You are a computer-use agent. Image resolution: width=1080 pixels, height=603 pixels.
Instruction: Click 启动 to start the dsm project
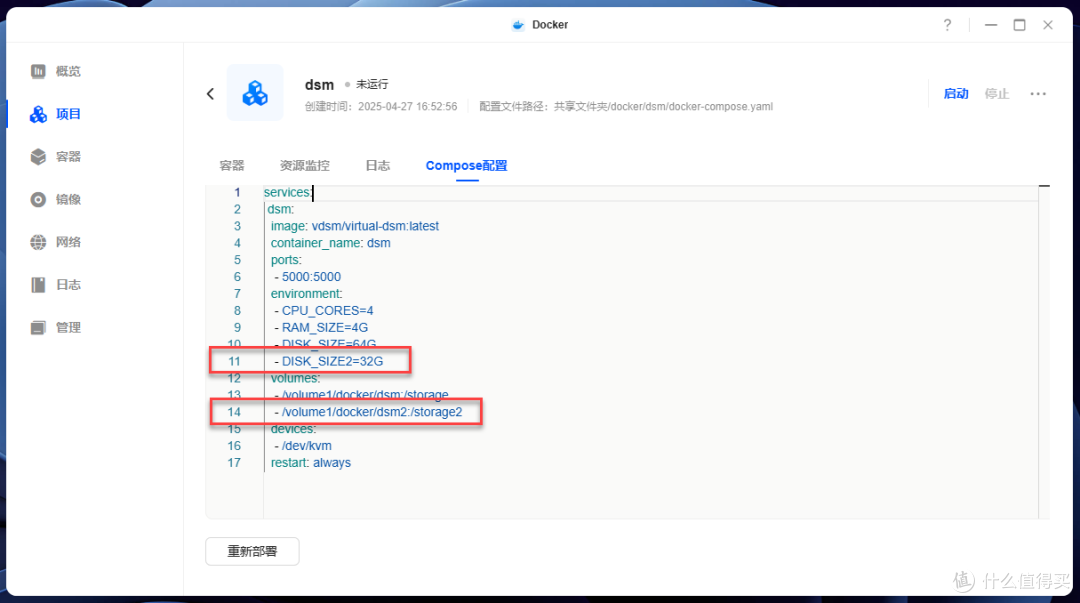[x=956, y=93]
